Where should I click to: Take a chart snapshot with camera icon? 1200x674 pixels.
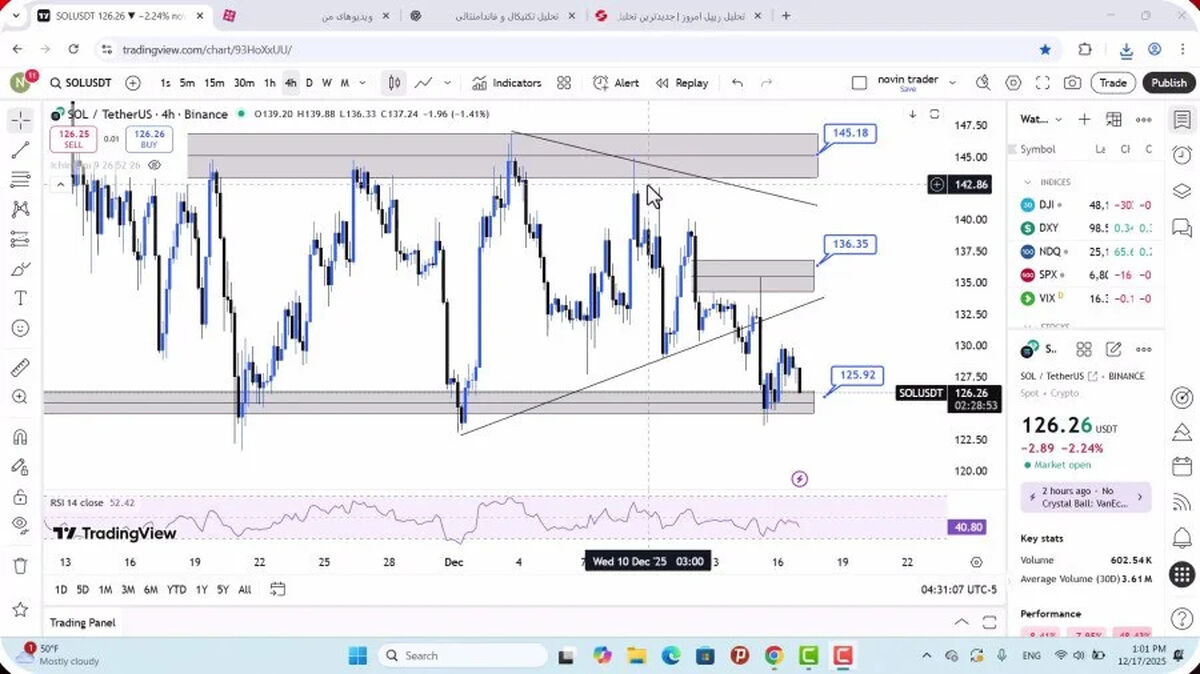click(1072, 83)
